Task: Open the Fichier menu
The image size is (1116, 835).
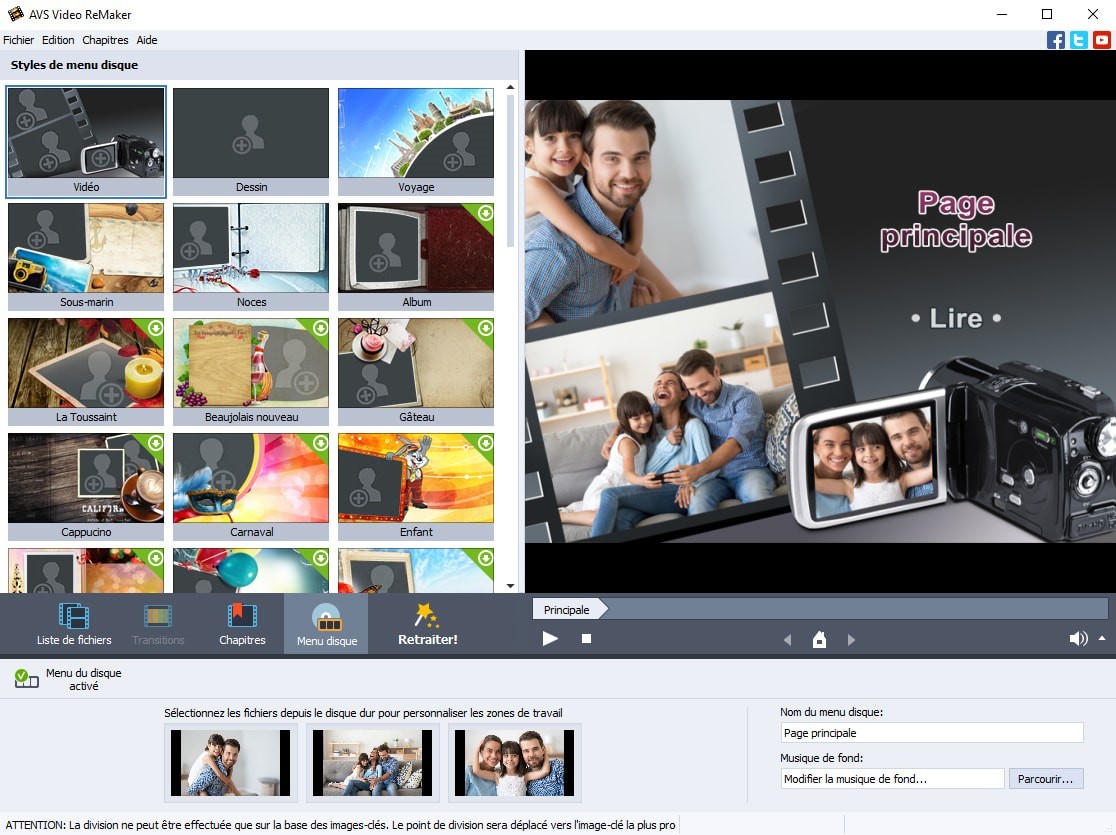Action: [x=18, y=40]
